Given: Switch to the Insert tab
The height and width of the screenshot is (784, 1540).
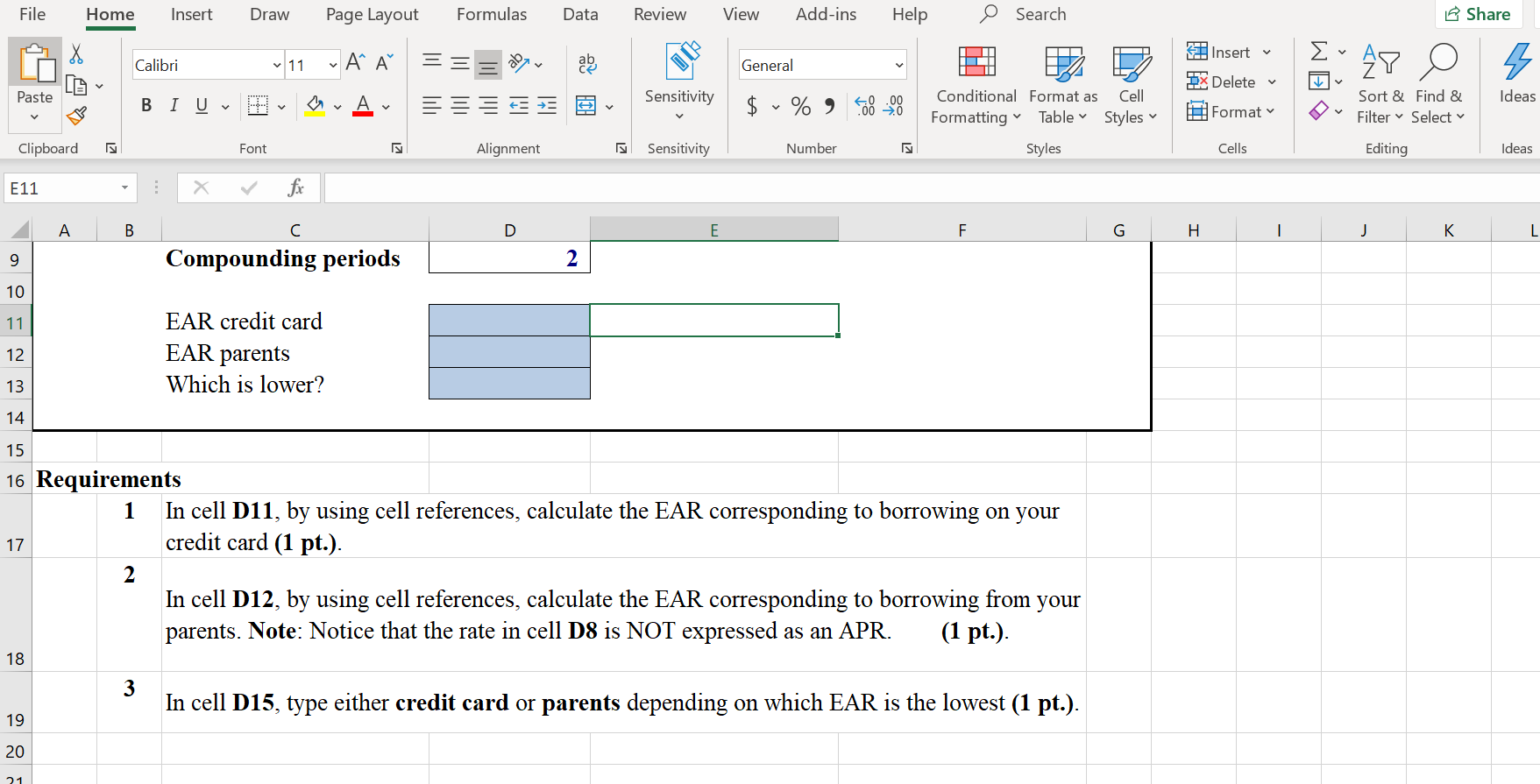Looking at the screenshot, I should pos(191,14).
